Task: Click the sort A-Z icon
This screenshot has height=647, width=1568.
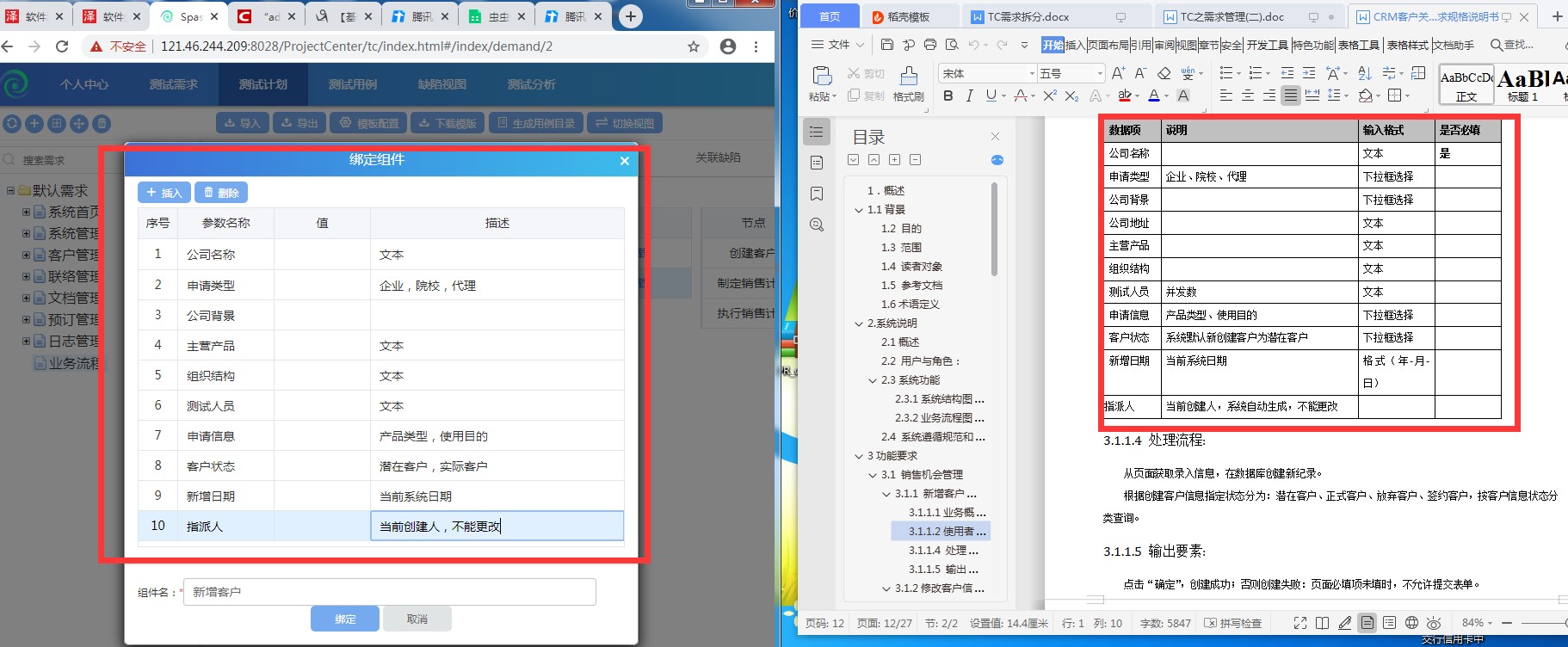Action: click(1364, 73)
